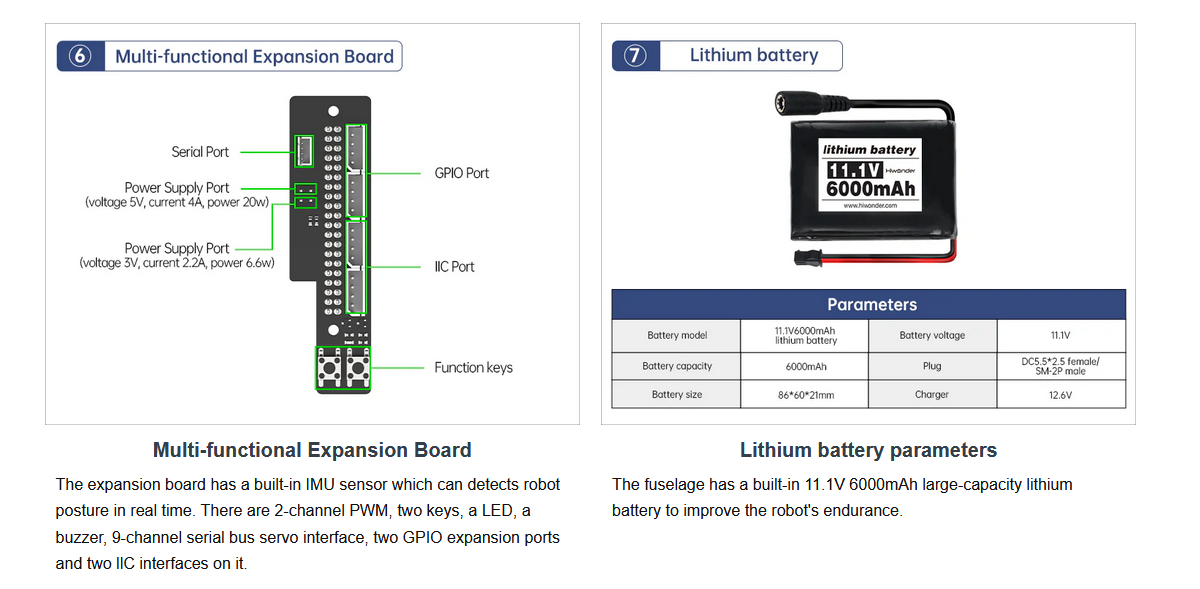The image size is (1200, 589).
Task: Click the circled number 7 badge
Action: point(636,56)
